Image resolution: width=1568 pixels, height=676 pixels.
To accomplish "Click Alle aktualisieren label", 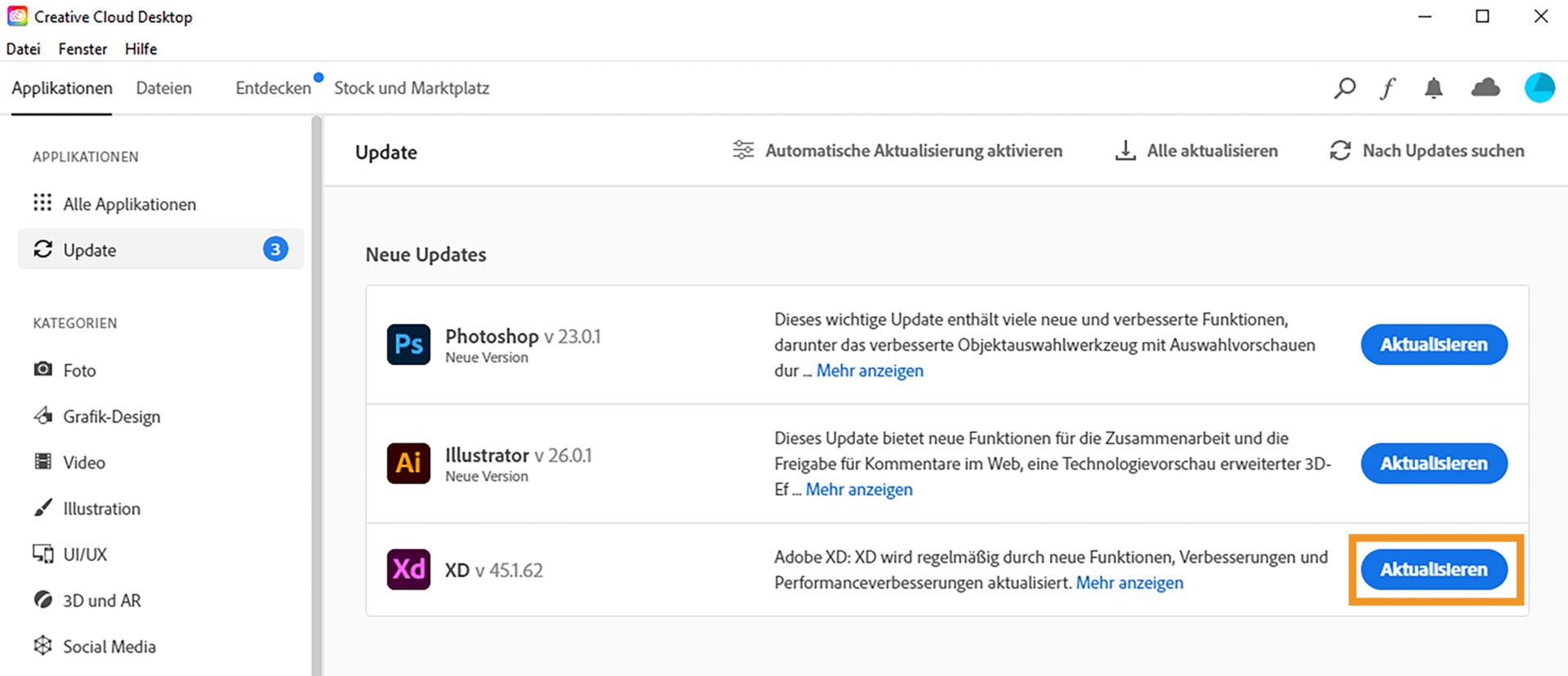I will pyautogui.click(x=1212, y=151).
